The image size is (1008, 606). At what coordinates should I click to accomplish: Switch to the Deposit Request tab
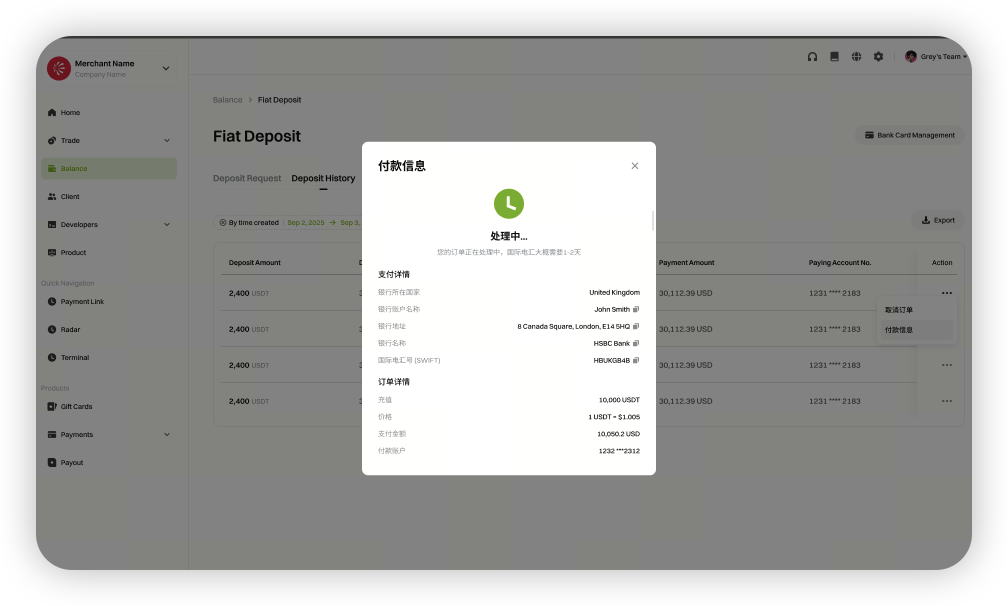[247, 179]
